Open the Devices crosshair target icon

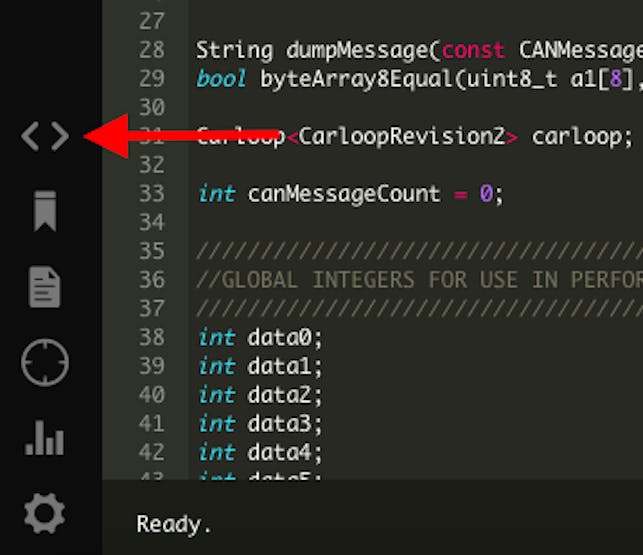pos(45,363)
